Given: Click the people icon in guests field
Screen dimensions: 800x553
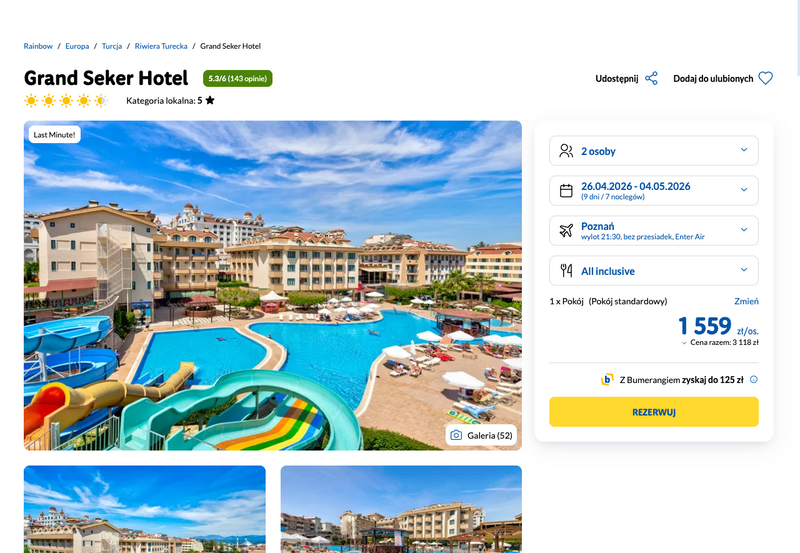Looking at the screenshot, I should [566, 150].
